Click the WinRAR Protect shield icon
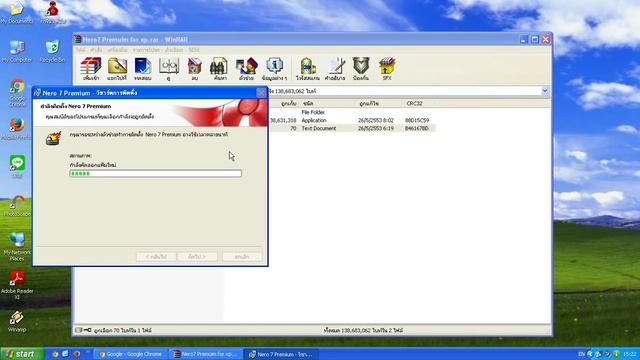 (x=361, y=68)
